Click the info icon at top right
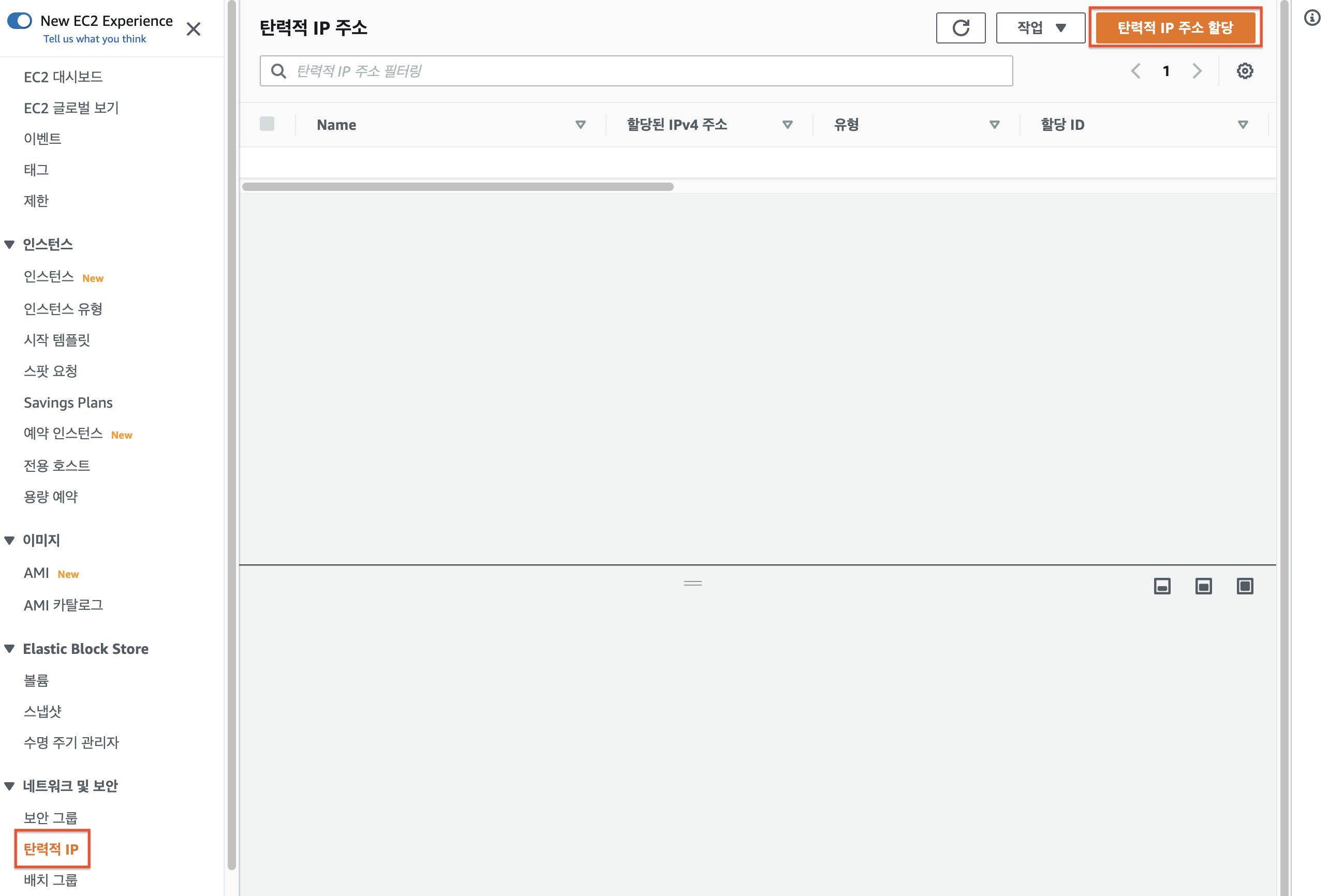 pos(1311,18)
